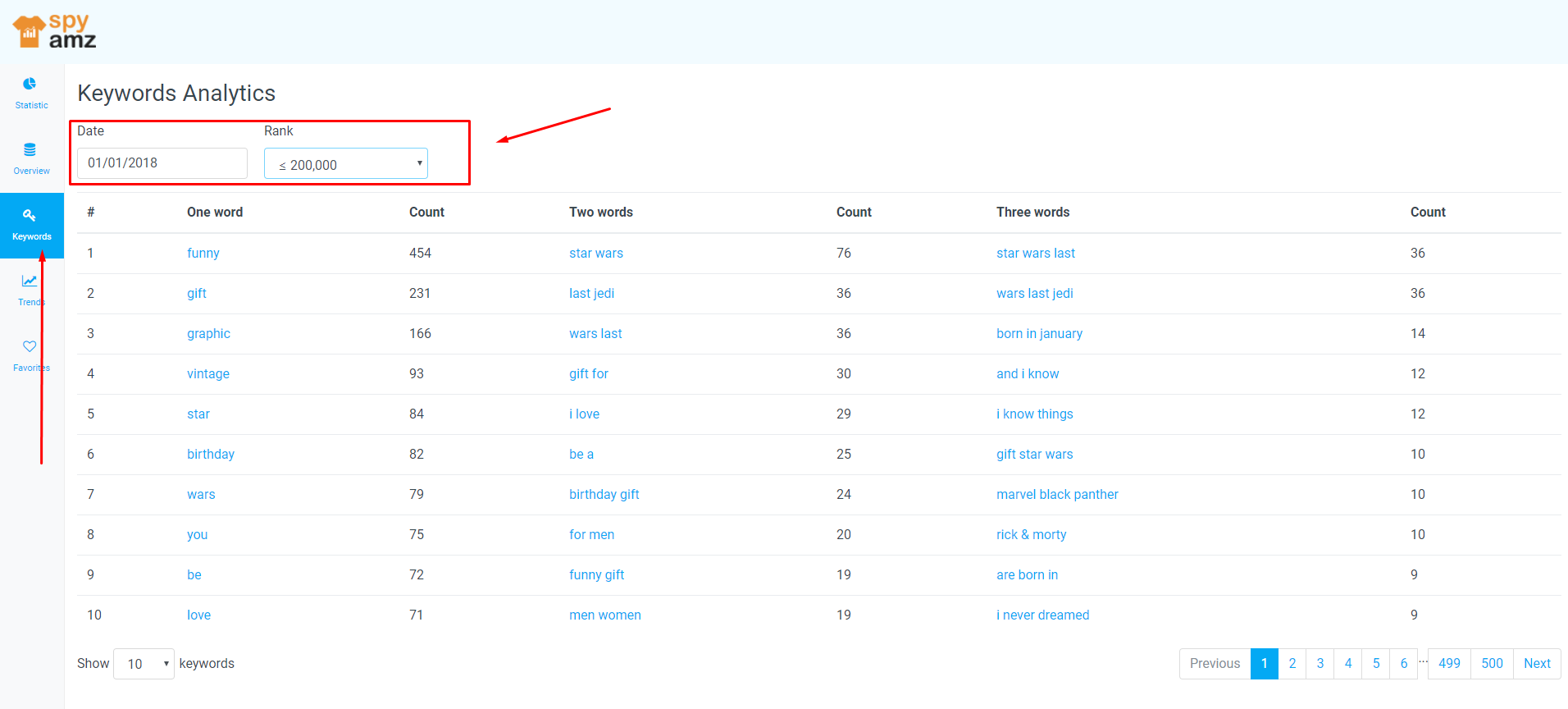This screenshot has height=709, width=1568.
Task: Click the 'i never dreamed' keyword link
Action: pos(1043,615)
